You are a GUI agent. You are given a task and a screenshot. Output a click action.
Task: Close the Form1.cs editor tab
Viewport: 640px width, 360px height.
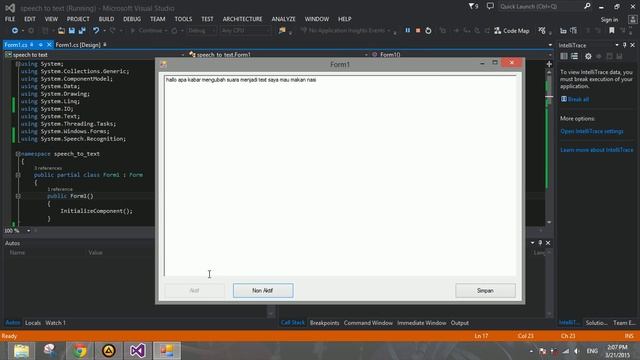pos(49,44)
